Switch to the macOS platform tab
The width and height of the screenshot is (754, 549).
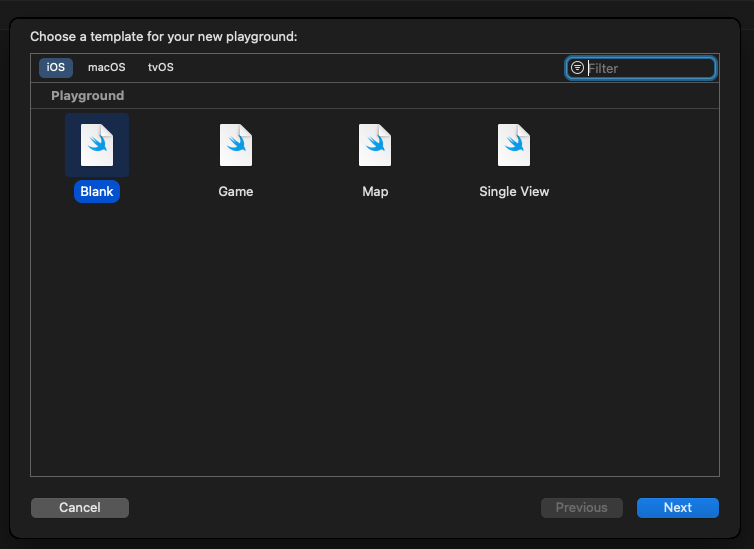tap(107, 68)
